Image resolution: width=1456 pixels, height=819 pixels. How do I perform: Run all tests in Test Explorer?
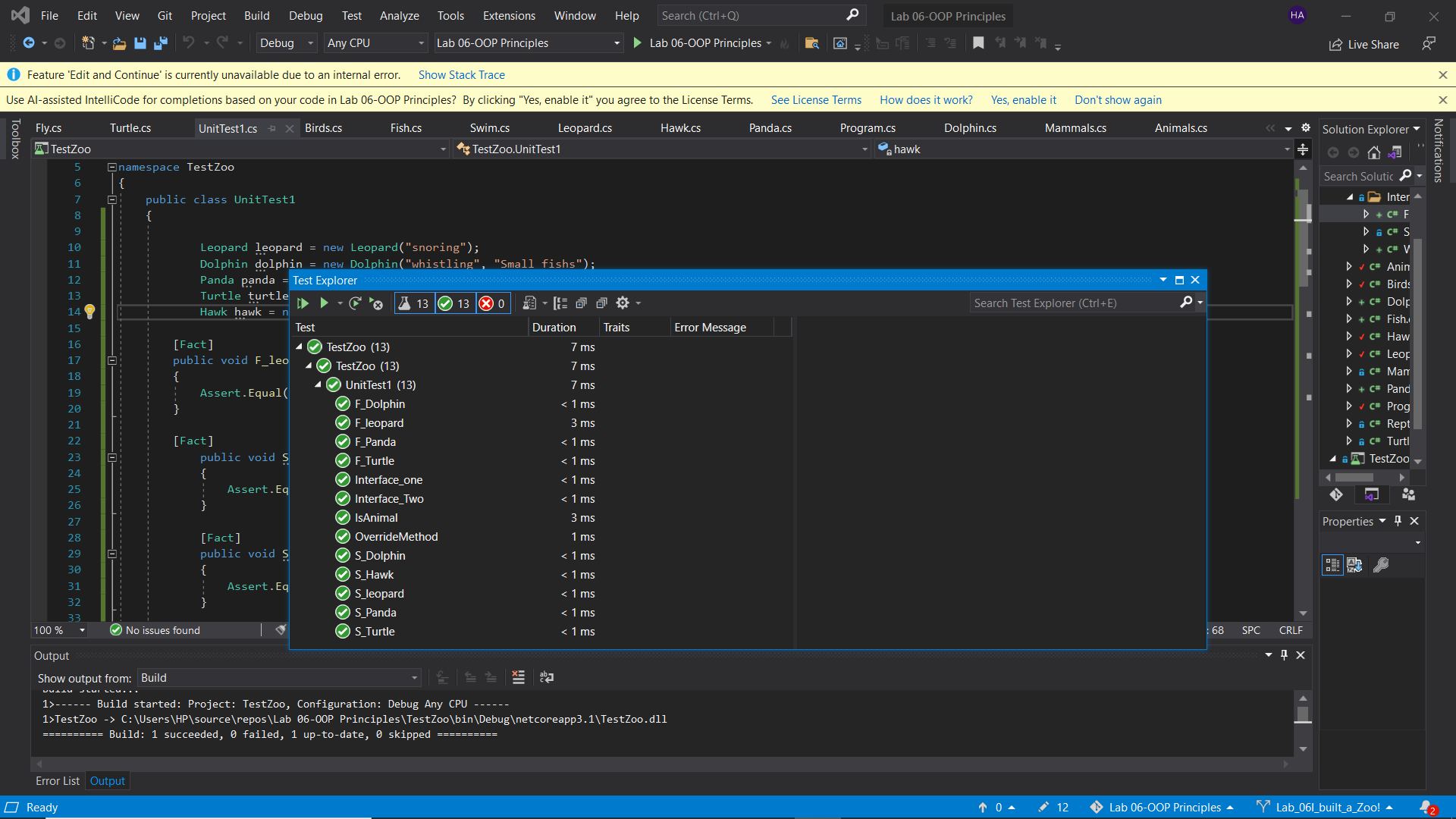click(x=303, y=303)
